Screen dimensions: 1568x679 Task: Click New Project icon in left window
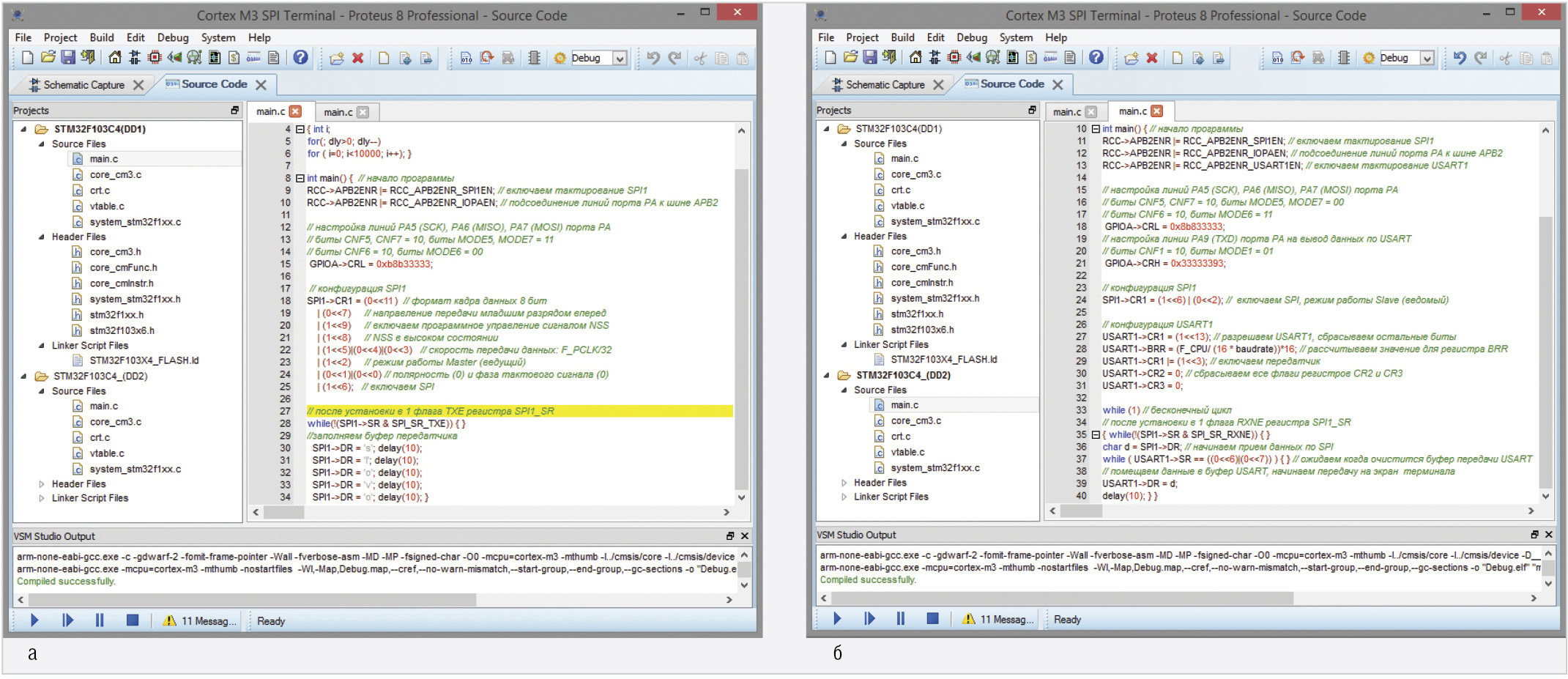[x=27, y=58]
